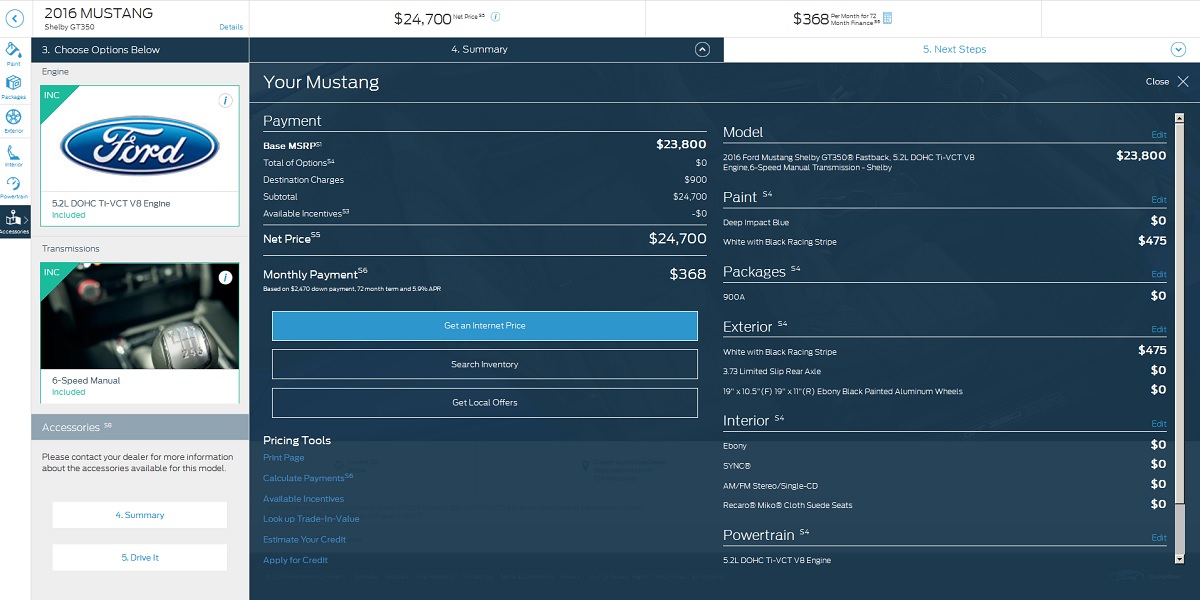Click the back arrow circle icon

pos(15,18)
